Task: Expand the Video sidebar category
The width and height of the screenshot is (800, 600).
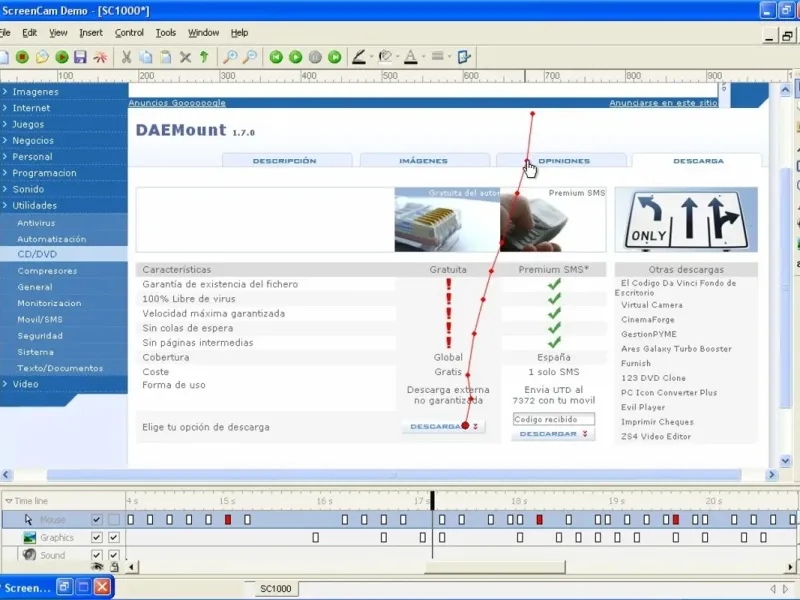Action: click(x=5, y=384)
